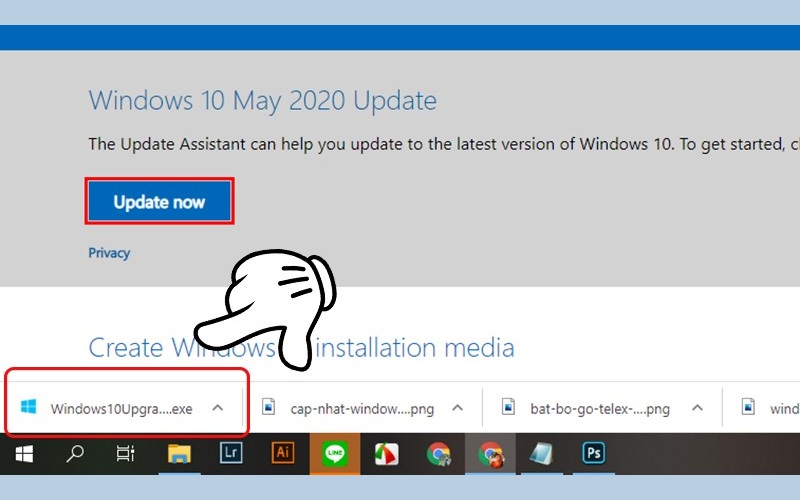Image resolution: width=800 pixels, height=500 pixels.
Task: Click the Create Windows installation media heading
Action: tap(301, 347)
